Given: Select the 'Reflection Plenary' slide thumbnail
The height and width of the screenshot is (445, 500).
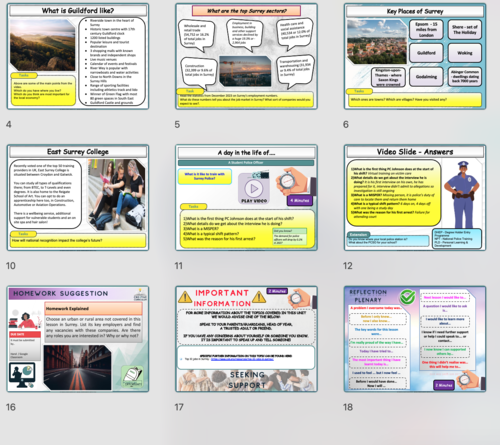Looking at the screenshot, I should (415, 339).
